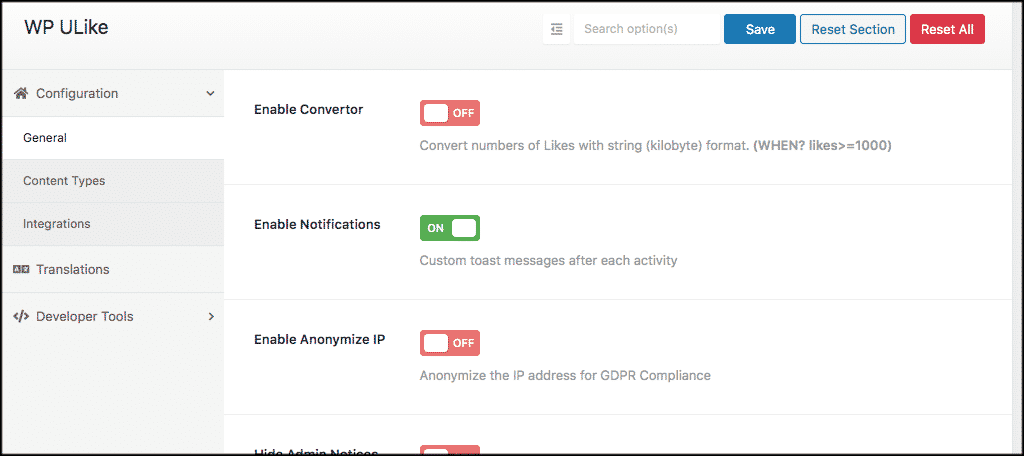This screenshot has height=456, width=1024.
Task: Click the Configuration menu label
Action: coord(77,93)
